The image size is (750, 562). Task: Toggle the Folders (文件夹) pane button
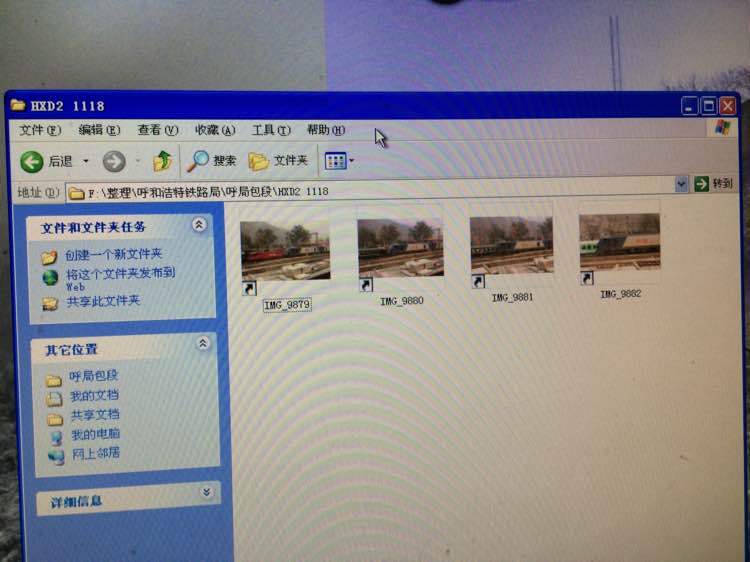(x=278, y=161)
